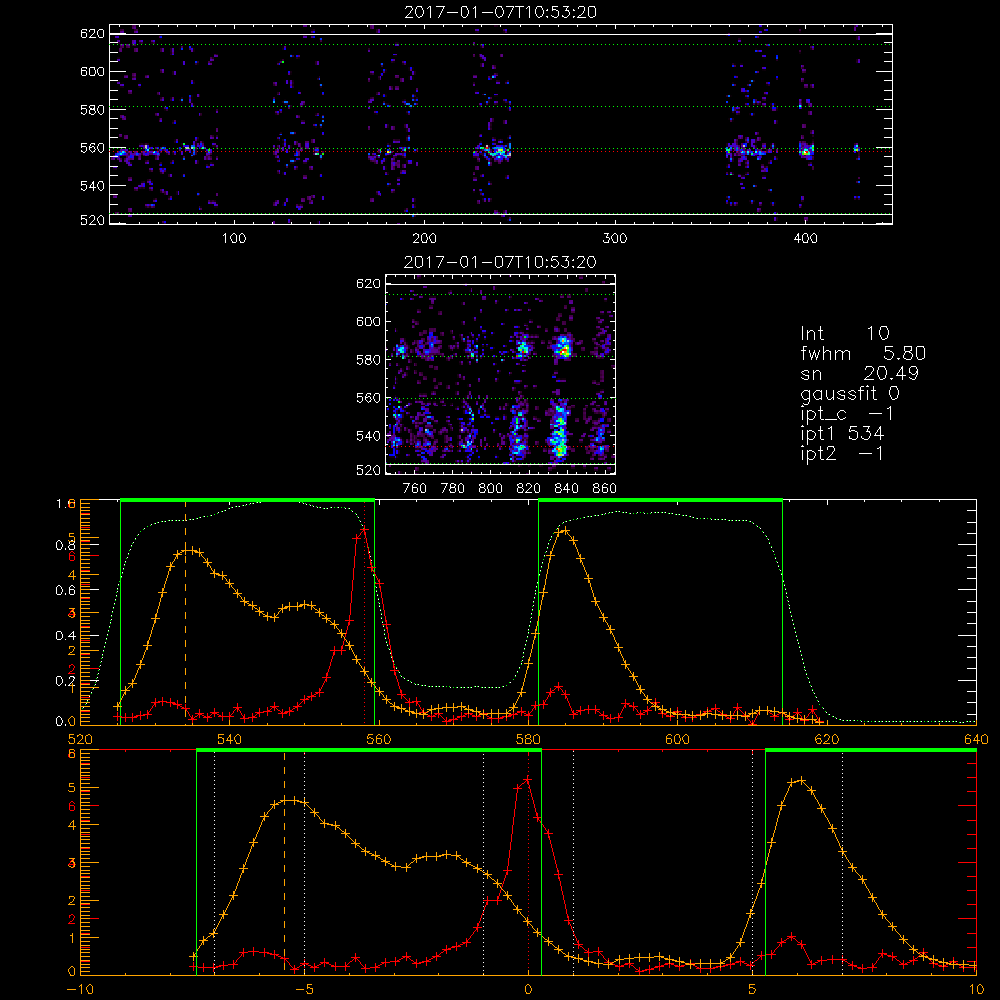1000x1000 pixels.
Task: Click x-axis label 560 on profile plot
Action: point(378,739)
